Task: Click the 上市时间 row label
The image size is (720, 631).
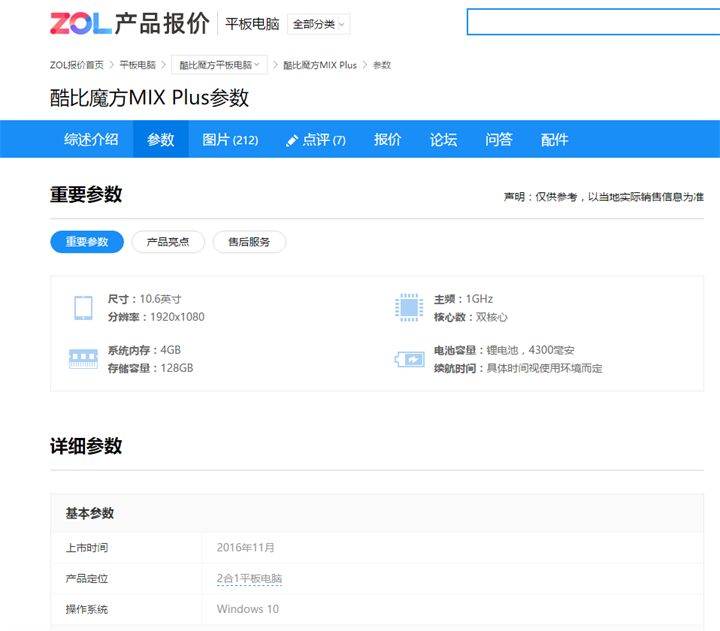Action: pos(87,547)
